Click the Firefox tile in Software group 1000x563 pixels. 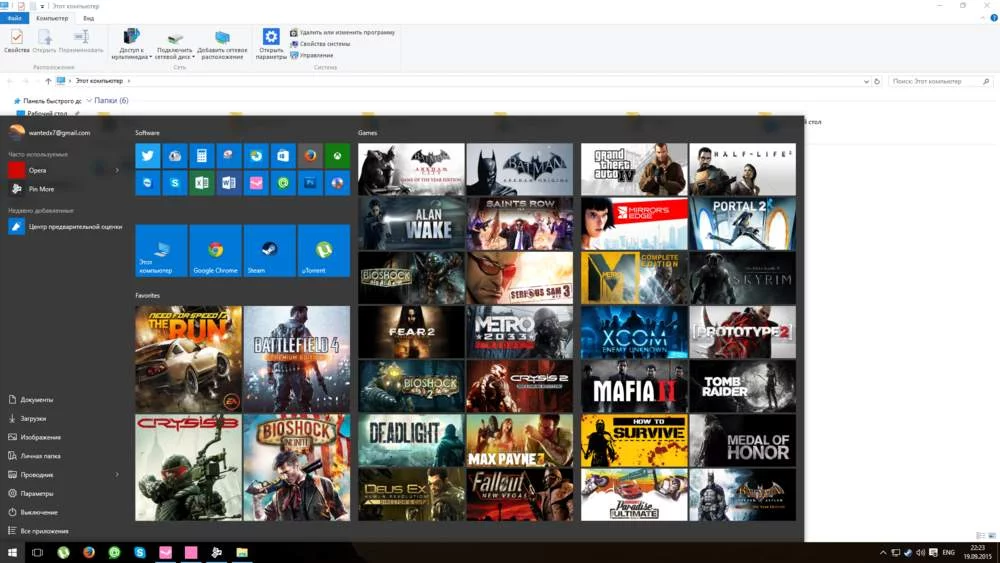(x=310, y=155)
